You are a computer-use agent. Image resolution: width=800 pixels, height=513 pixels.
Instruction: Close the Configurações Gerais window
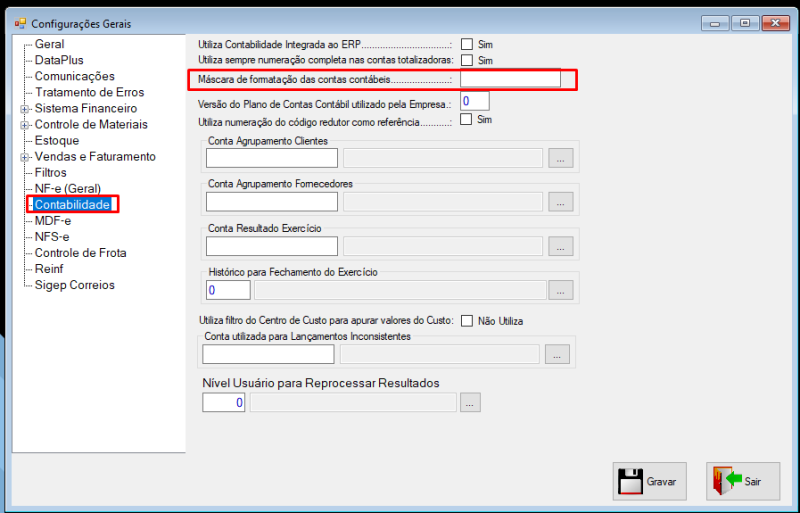tap(776, 23)
